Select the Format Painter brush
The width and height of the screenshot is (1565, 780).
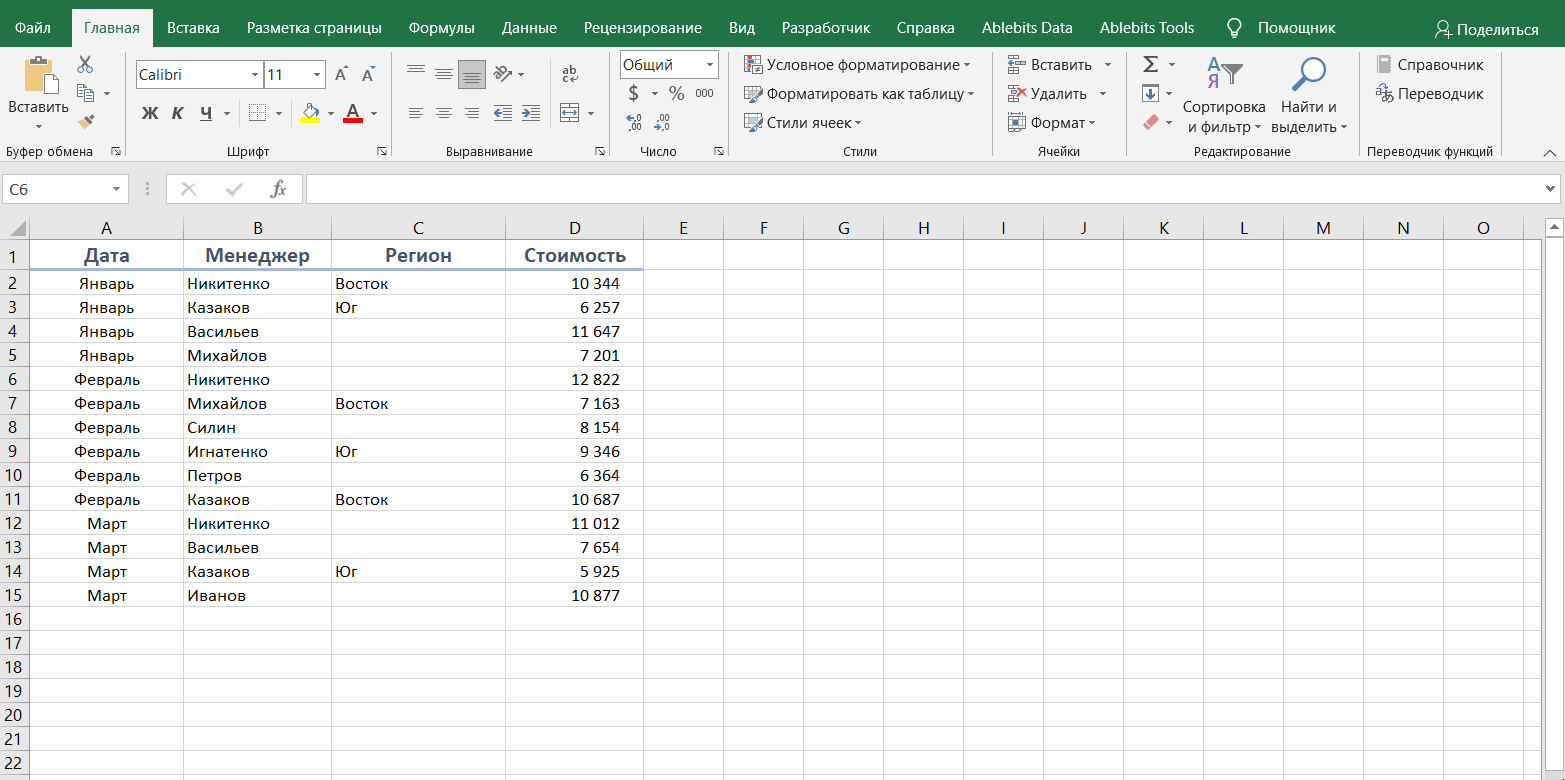[86, 122]
